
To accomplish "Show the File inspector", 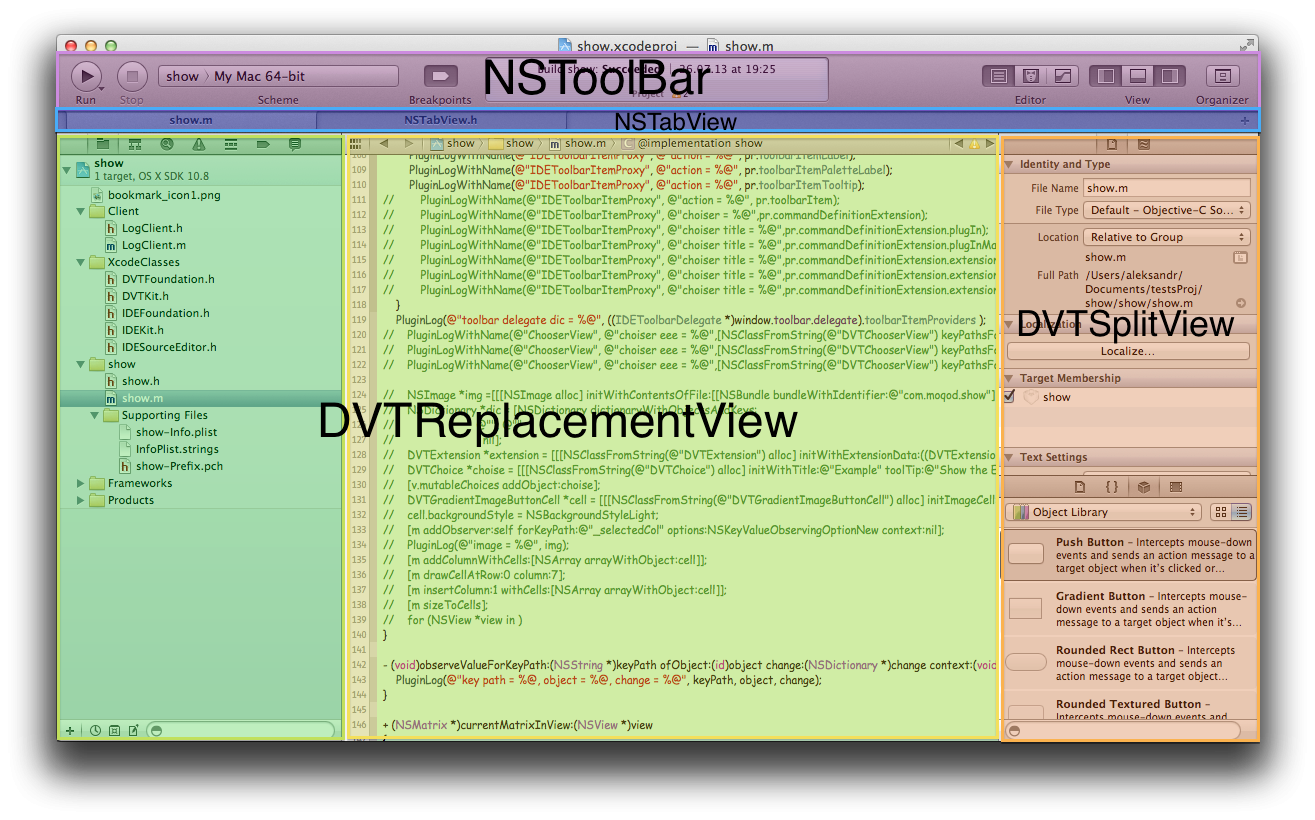I will (1112, 145).
